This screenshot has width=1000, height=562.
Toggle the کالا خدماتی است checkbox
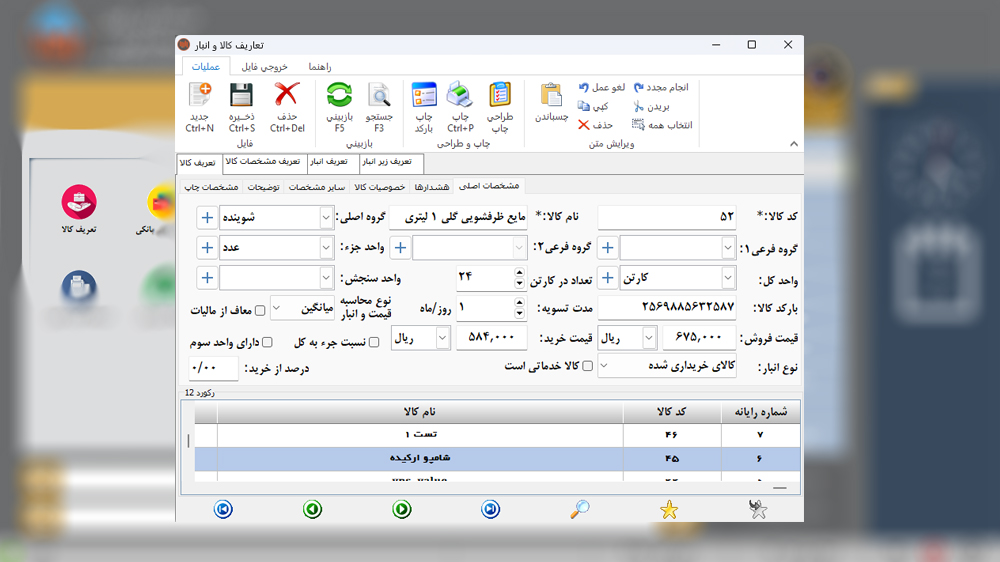click(x=588, y=367)
